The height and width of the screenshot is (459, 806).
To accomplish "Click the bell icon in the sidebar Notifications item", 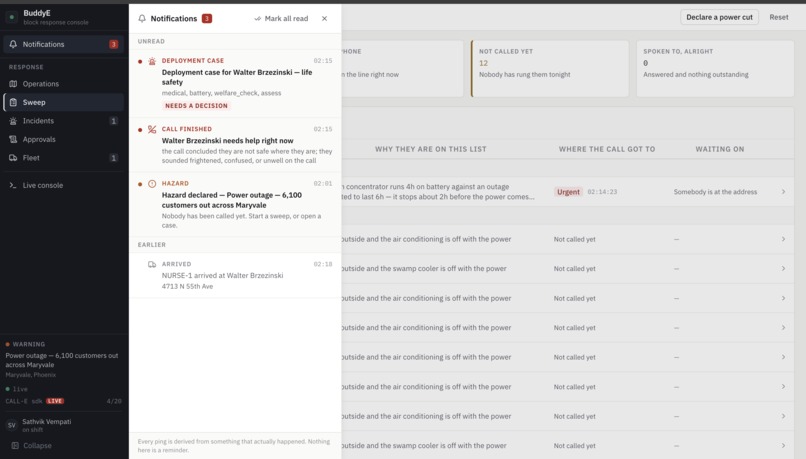I will [x=13, y=44].
